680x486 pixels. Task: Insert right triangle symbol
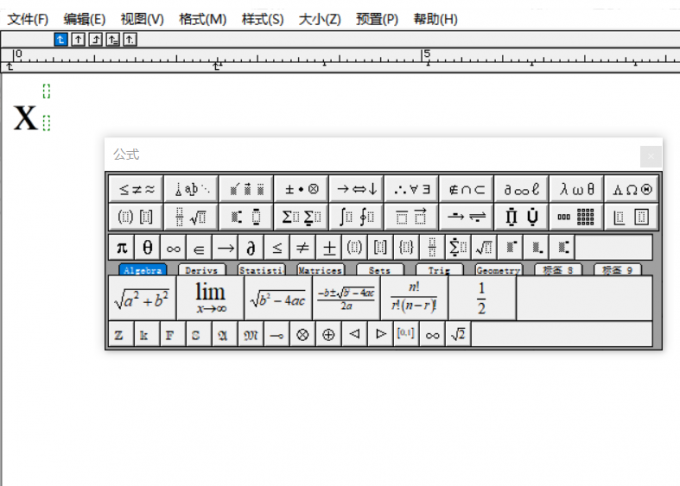tap(380, 334)
